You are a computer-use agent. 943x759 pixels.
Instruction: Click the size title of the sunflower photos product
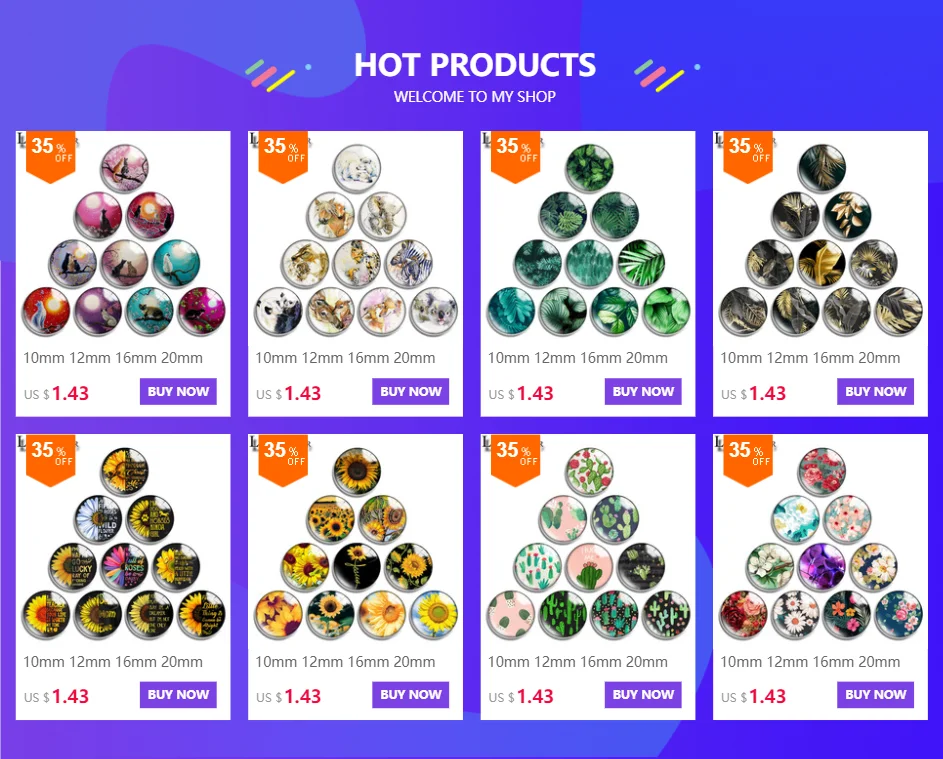345,662
